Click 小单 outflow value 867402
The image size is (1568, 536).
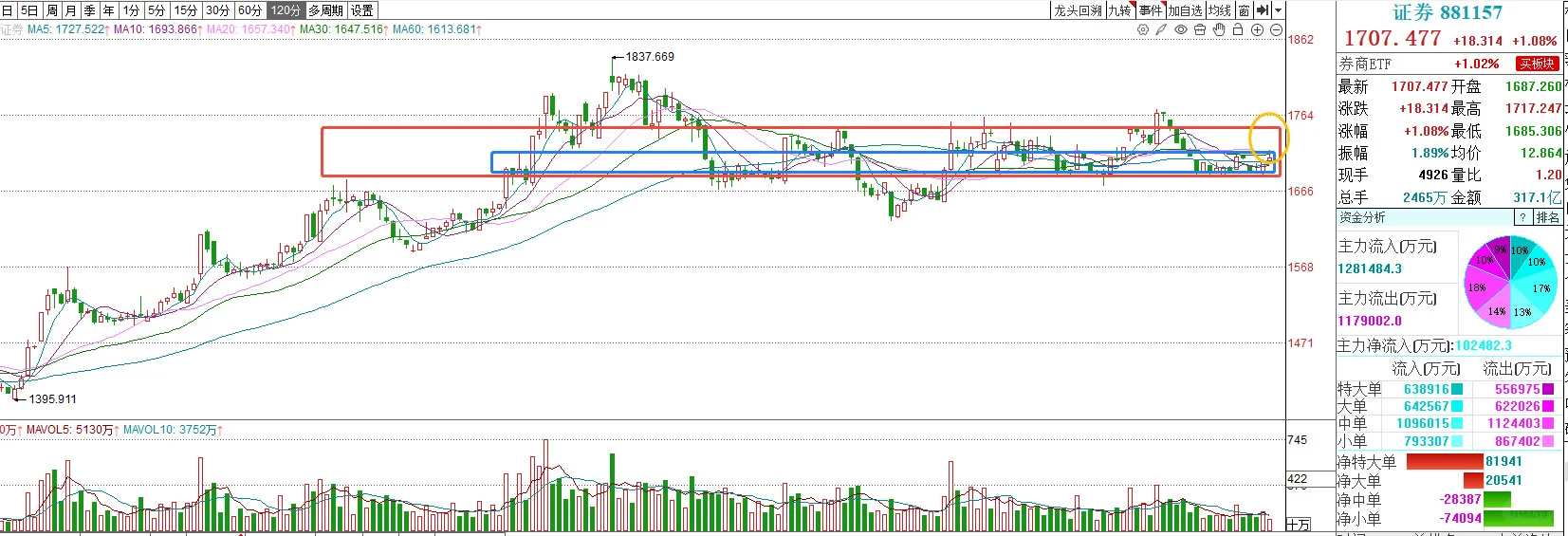point(1518,441)
